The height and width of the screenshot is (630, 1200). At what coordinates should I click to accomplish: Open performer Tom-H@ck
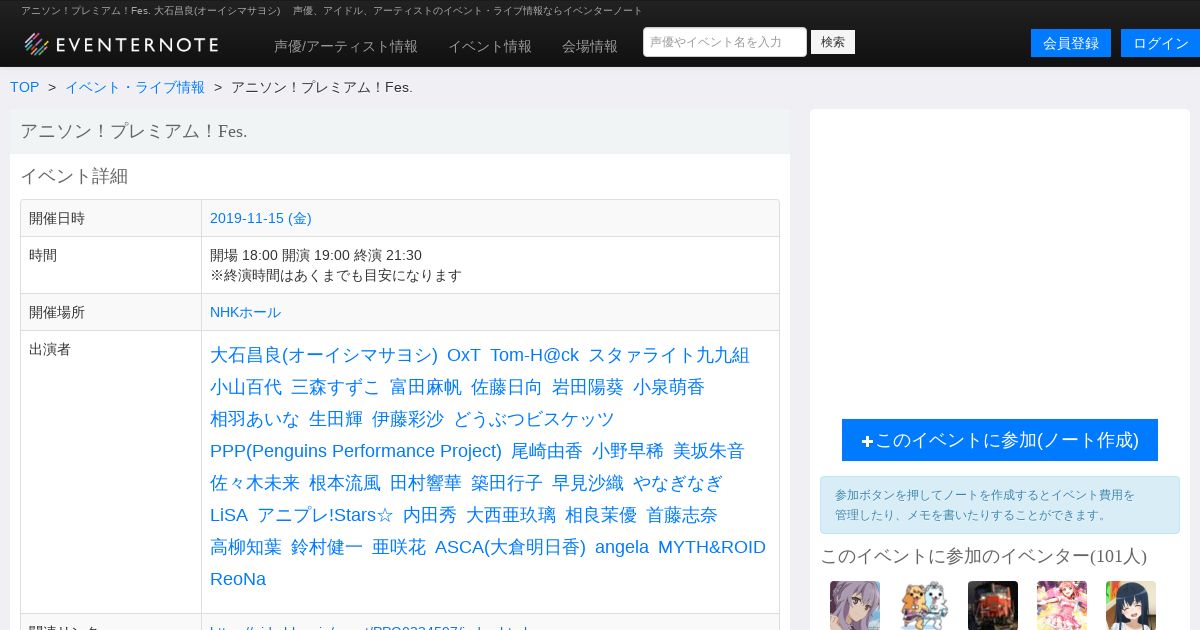coord(534,355)
